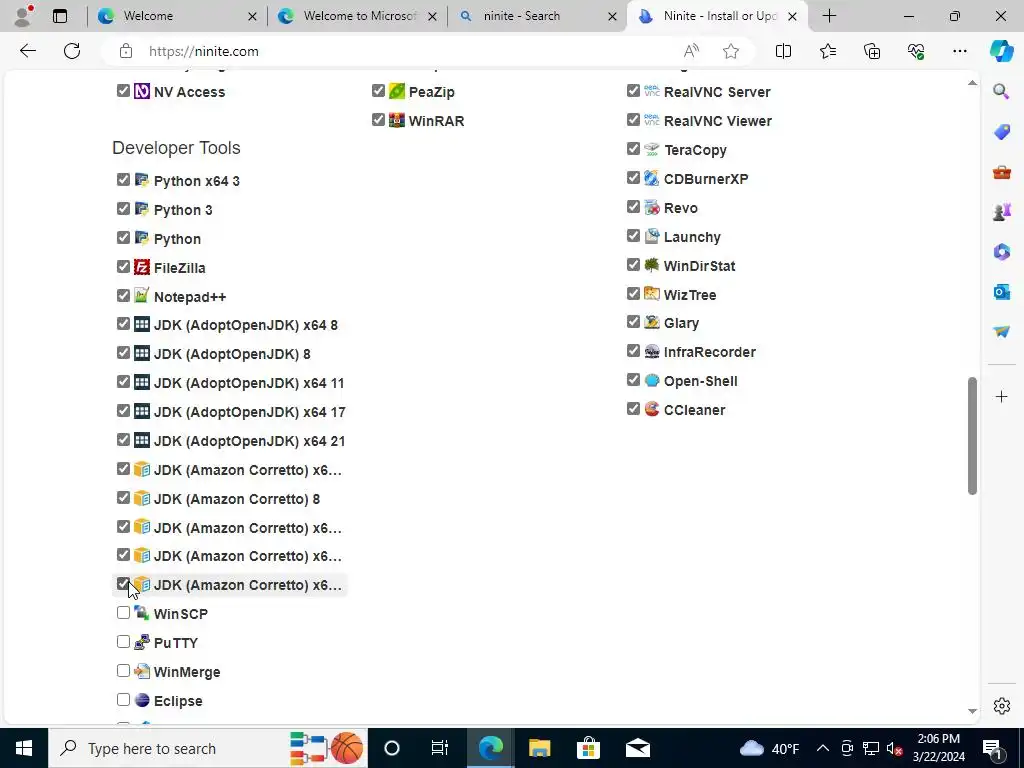Uncheck the CCleaner checkbox
This screenshot has width=1024, height=768.
point(633,409)
